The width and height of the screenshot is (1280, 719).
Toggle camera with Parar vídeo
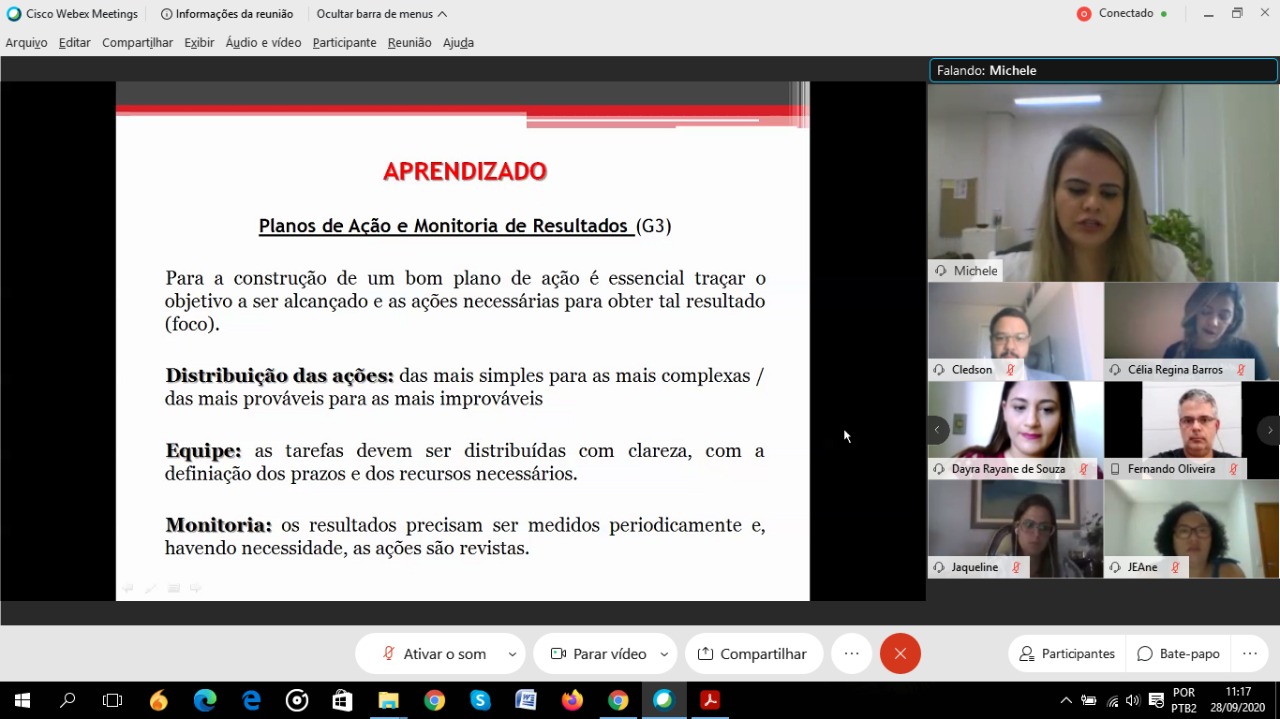pos(598,654)
